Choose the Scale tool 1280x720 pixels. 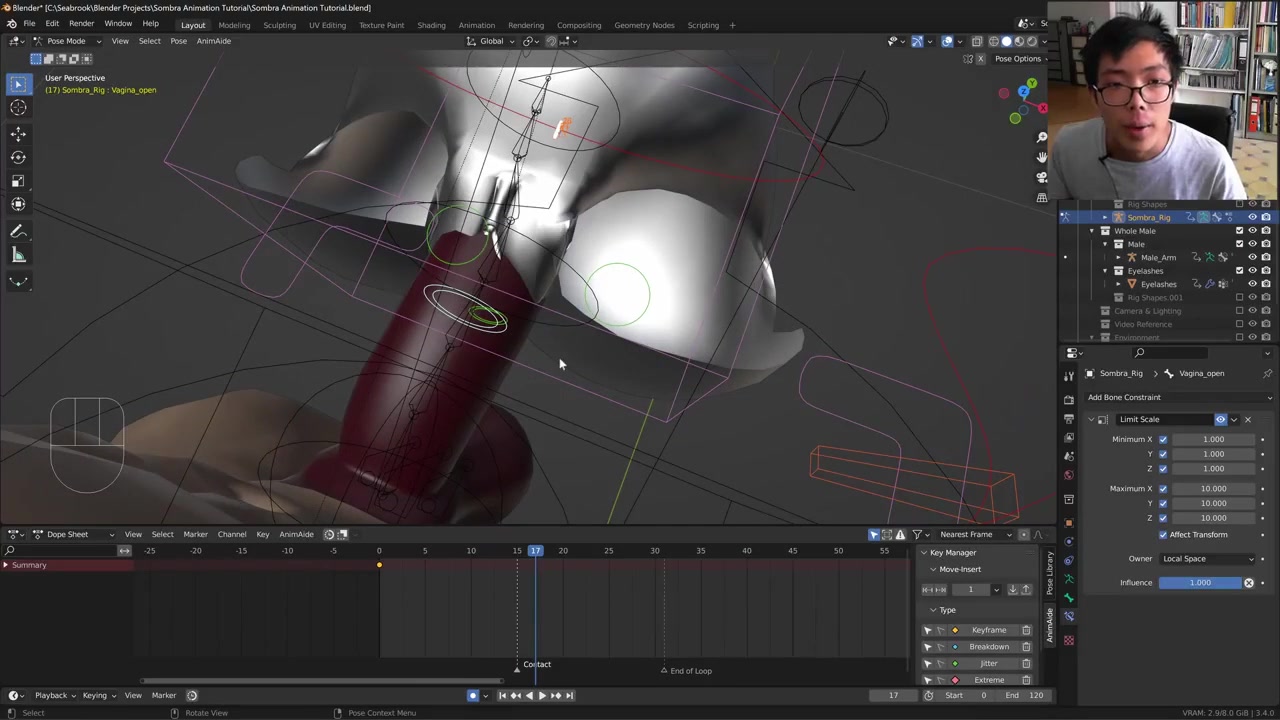click(x=18, y=181)
